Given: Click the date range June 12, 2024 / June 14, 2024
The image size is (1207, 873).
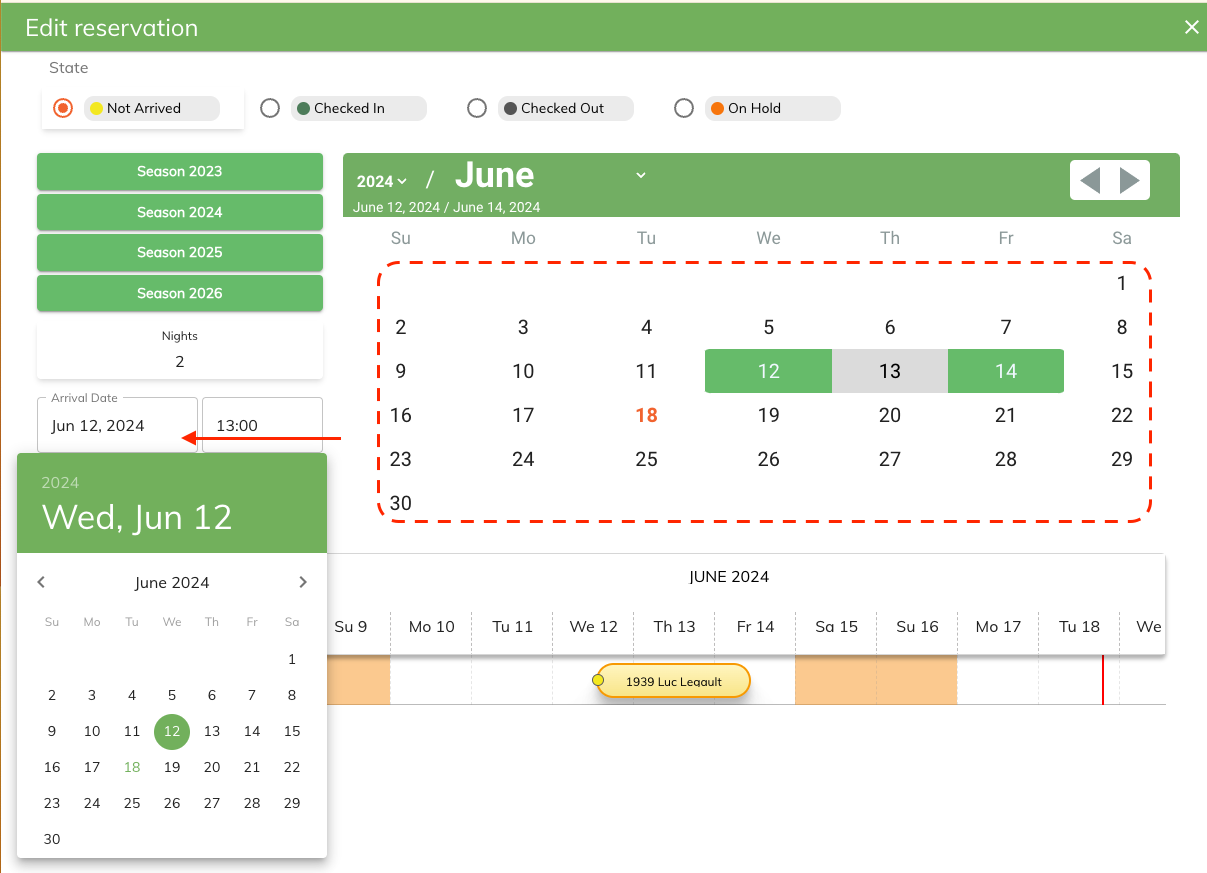Looking at the screenshot, I should (x=447, y=207).
